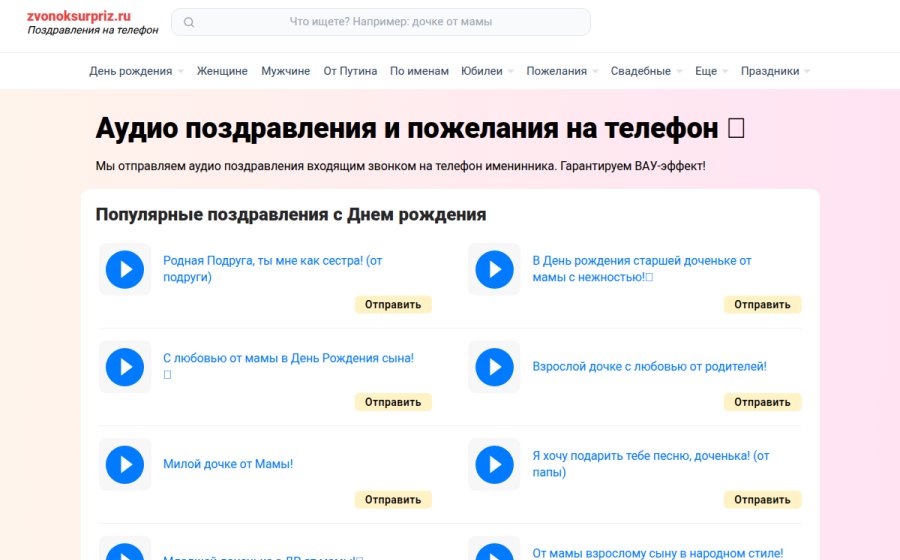Viewport: 900px width, 560px height.
Task: Play 'Взрослой дочке с любовью от родителей' audio
Action: point(494,367)
